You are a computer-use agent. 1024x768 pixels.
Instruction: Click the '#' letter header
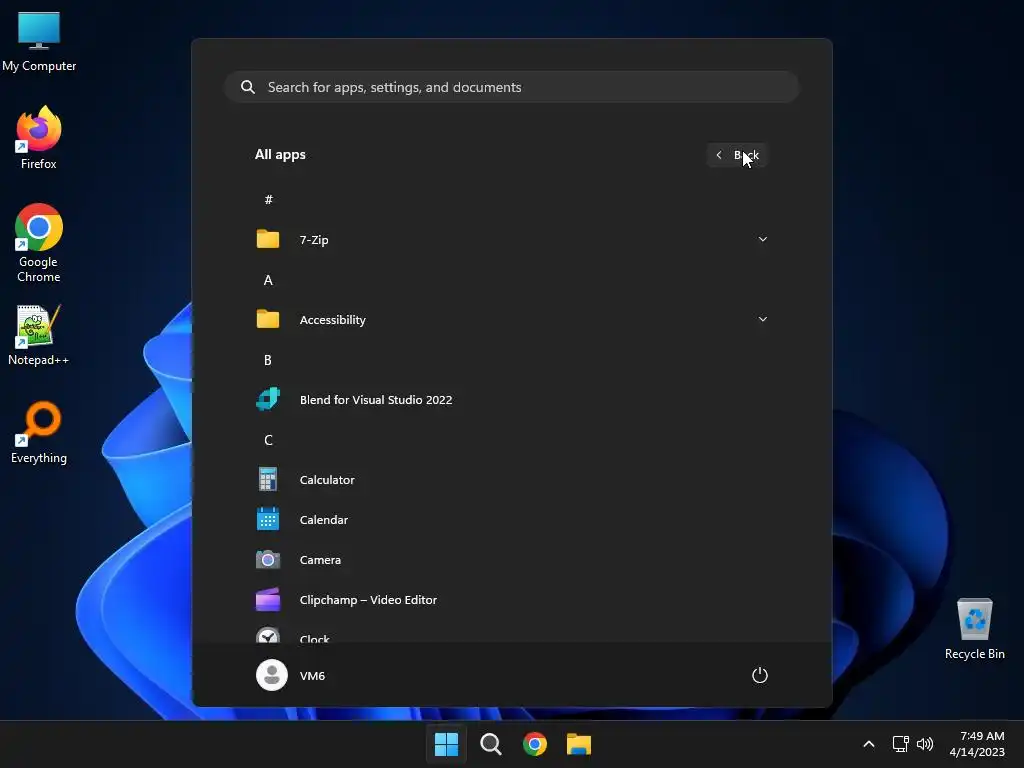[268, 199]
